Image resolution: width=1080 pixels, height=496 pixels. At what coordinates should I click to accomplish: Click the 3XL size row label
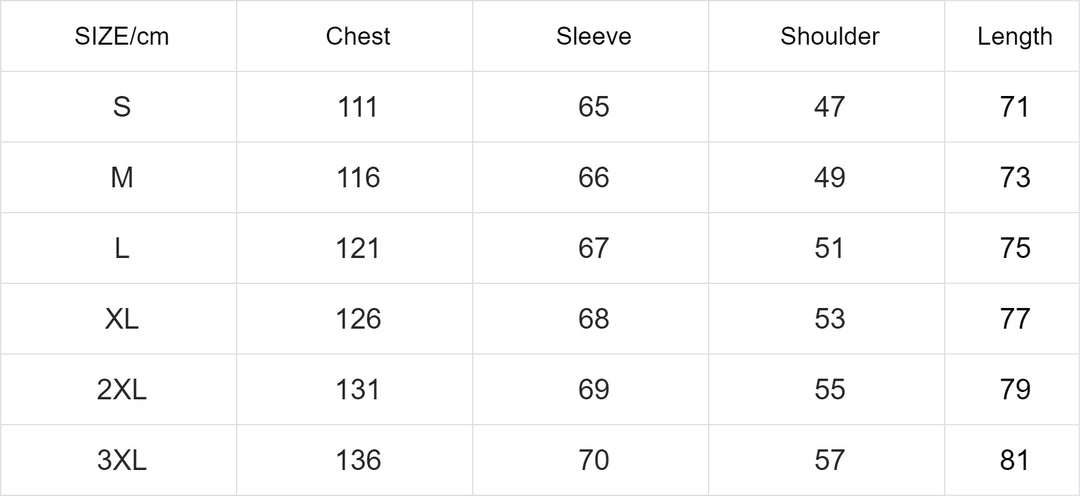pyautogui.click(x=121, y=460)
